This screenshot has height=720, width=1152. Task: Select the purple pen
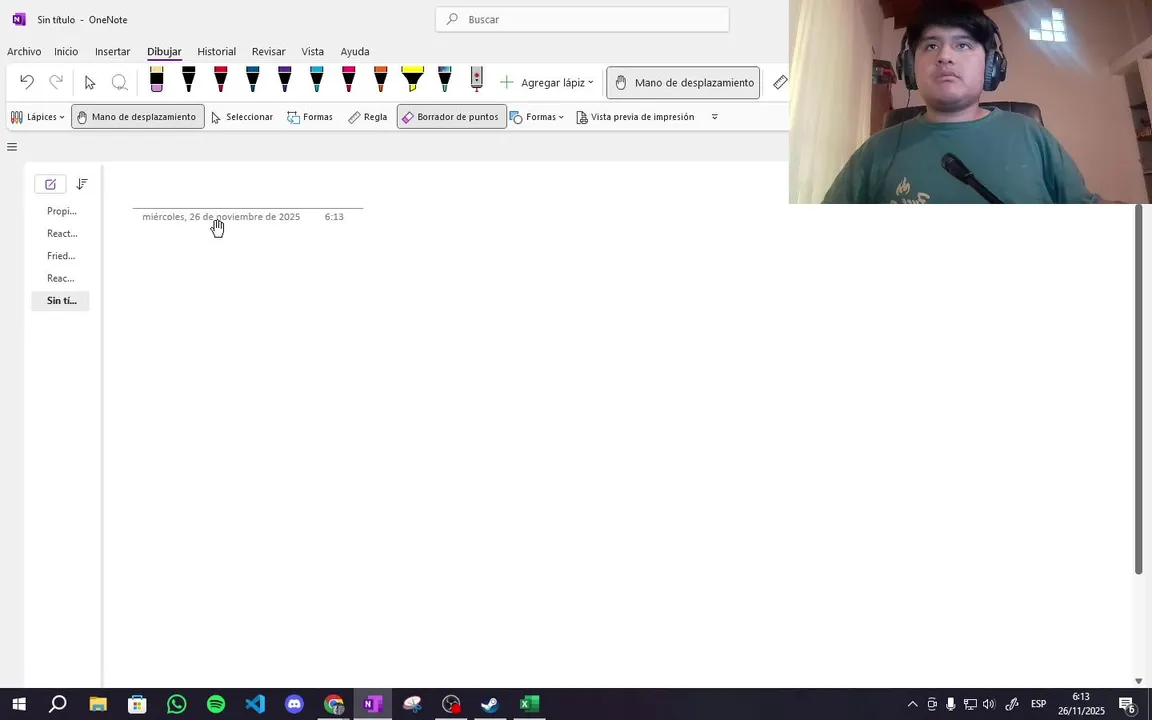[x=285, y=79]
